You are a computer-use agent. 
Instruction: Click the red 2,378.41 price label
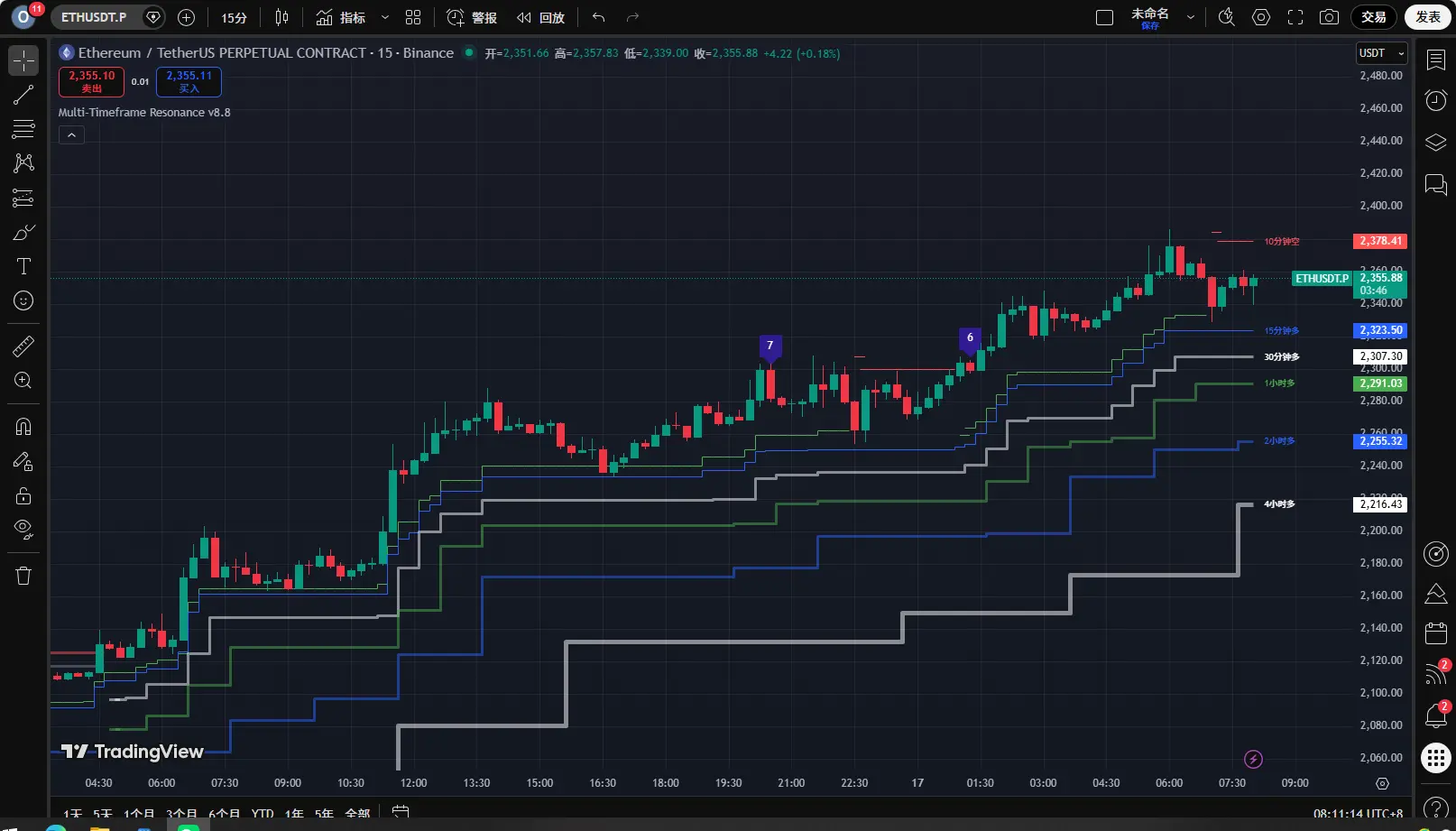(1380, 241)
